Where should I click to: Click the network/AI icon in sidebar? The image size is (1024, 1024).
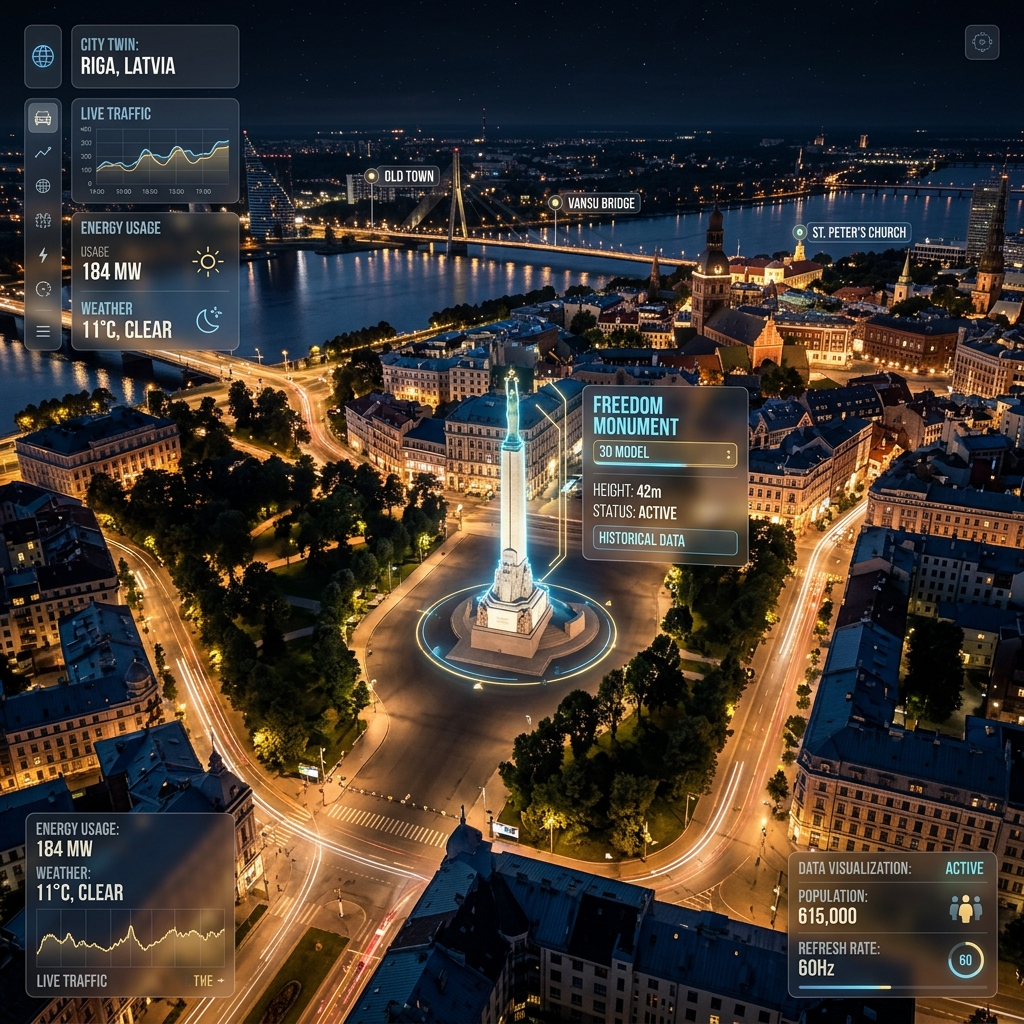42,221
